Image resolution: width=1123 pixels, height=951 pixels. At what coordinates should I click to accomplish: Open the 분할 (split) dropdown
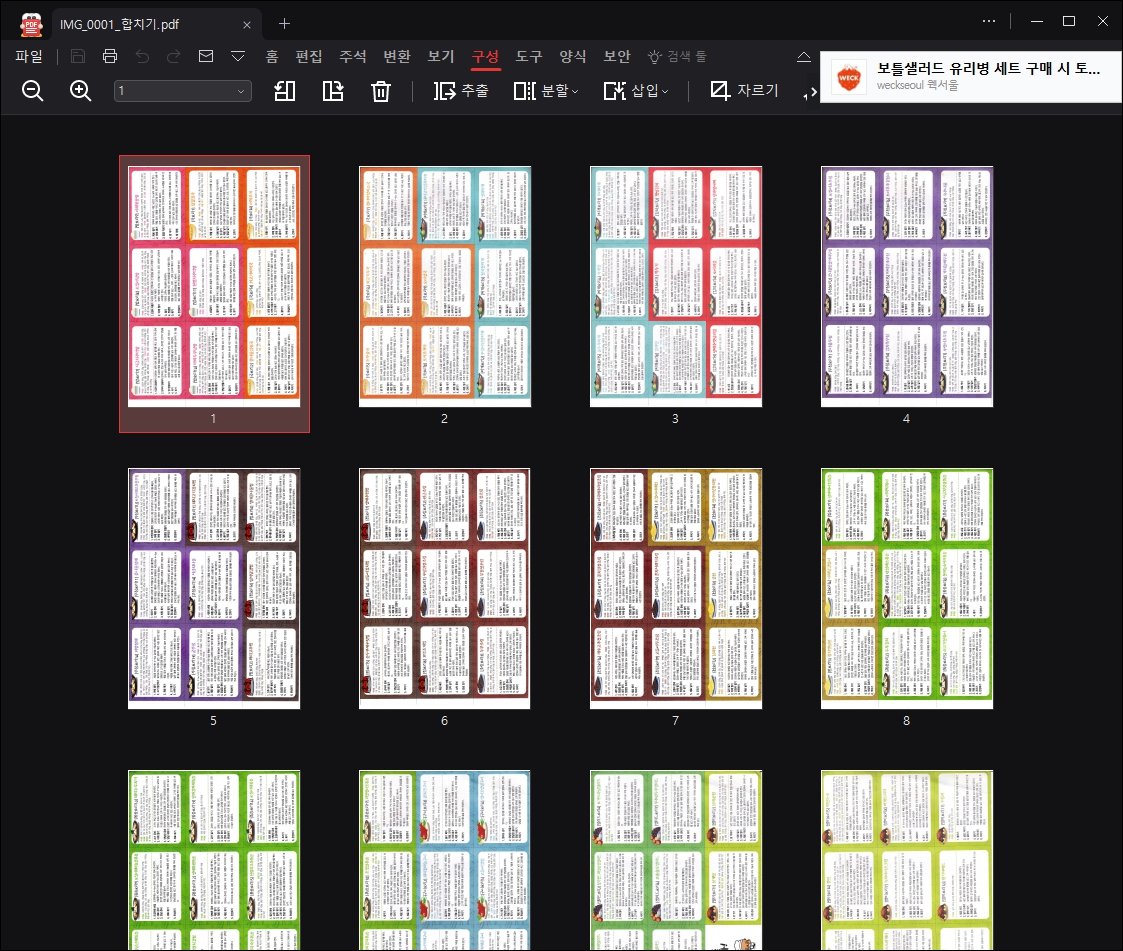[546, 91]
